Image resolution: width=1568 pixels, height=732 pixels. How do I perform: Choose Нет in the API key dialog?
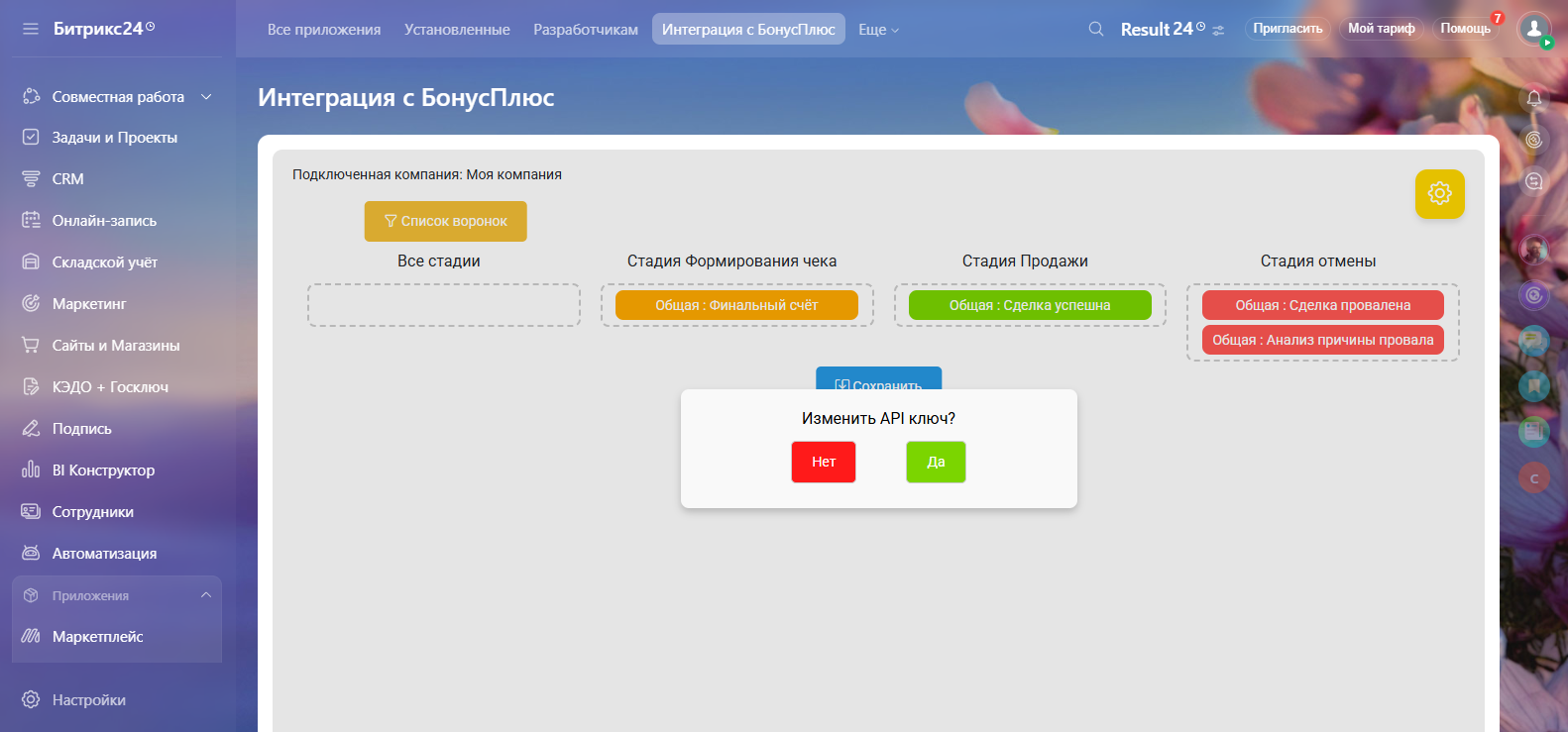tap(824, 462)
